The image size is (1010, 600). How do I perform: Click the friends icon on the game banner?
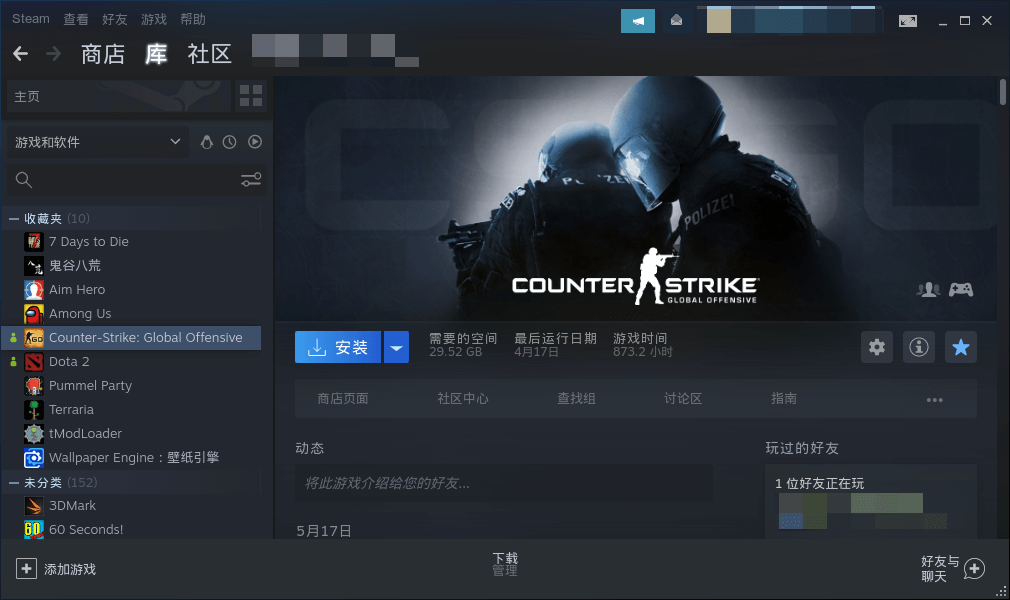click(927, 289)
